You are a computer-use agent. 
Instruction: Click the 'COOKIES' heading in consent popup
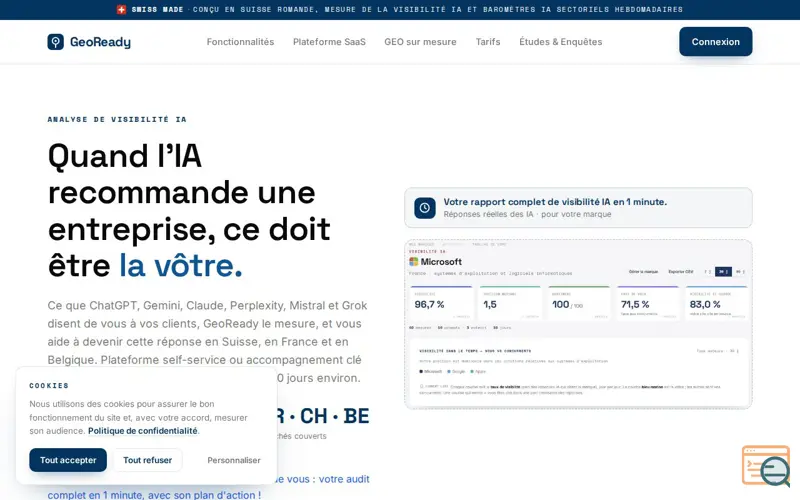(49, 386)
